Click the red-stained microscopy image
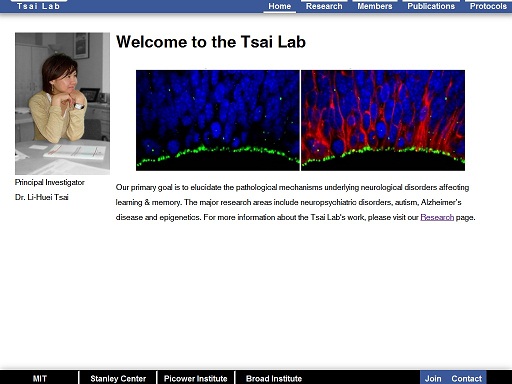 383,120
